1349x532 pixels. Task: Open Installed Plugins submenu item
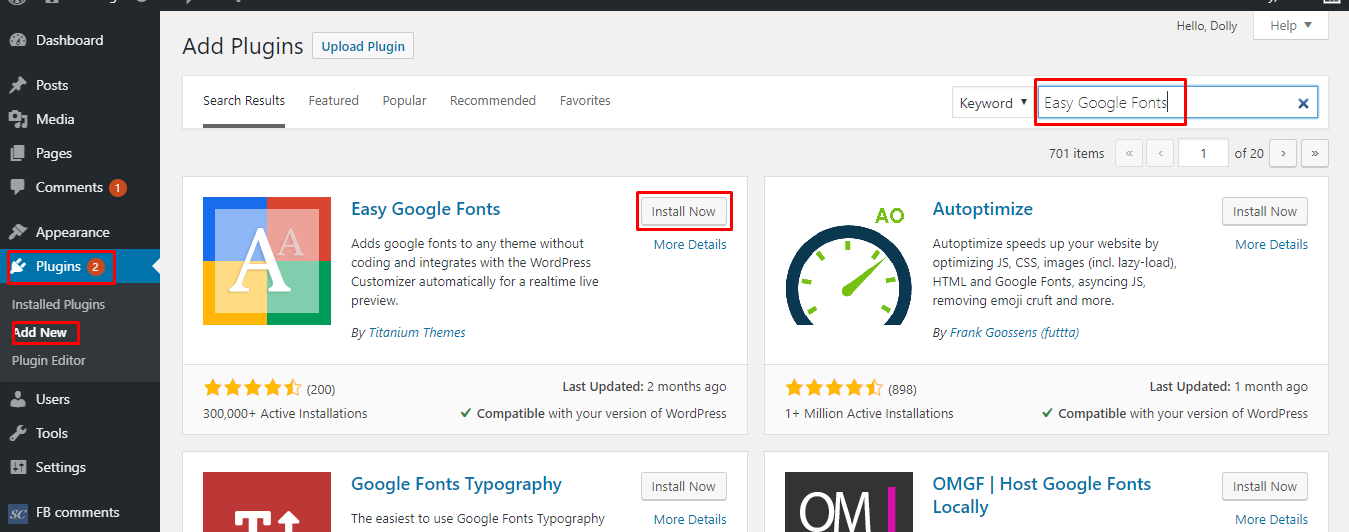click(x=58, y=304)
